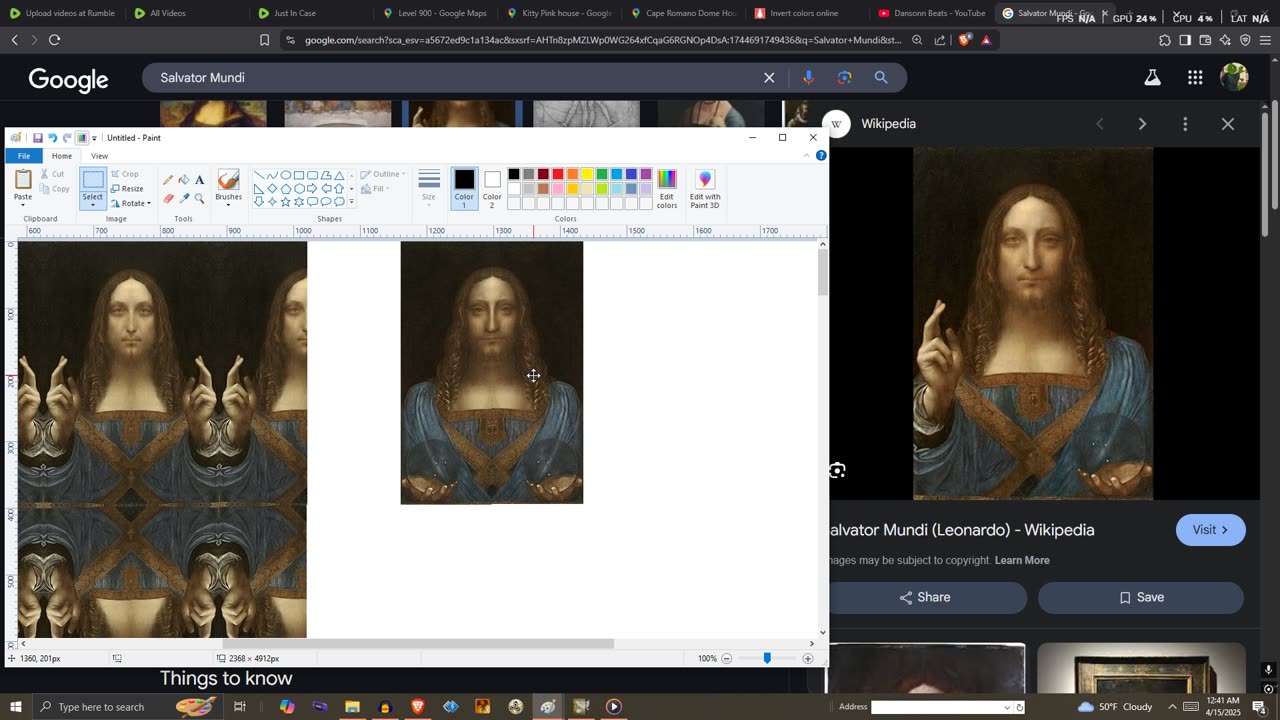This screenshot has height=720, width=1280.
Task: Open the Resize dialog in Paint
Action: [x=127, y=188]
